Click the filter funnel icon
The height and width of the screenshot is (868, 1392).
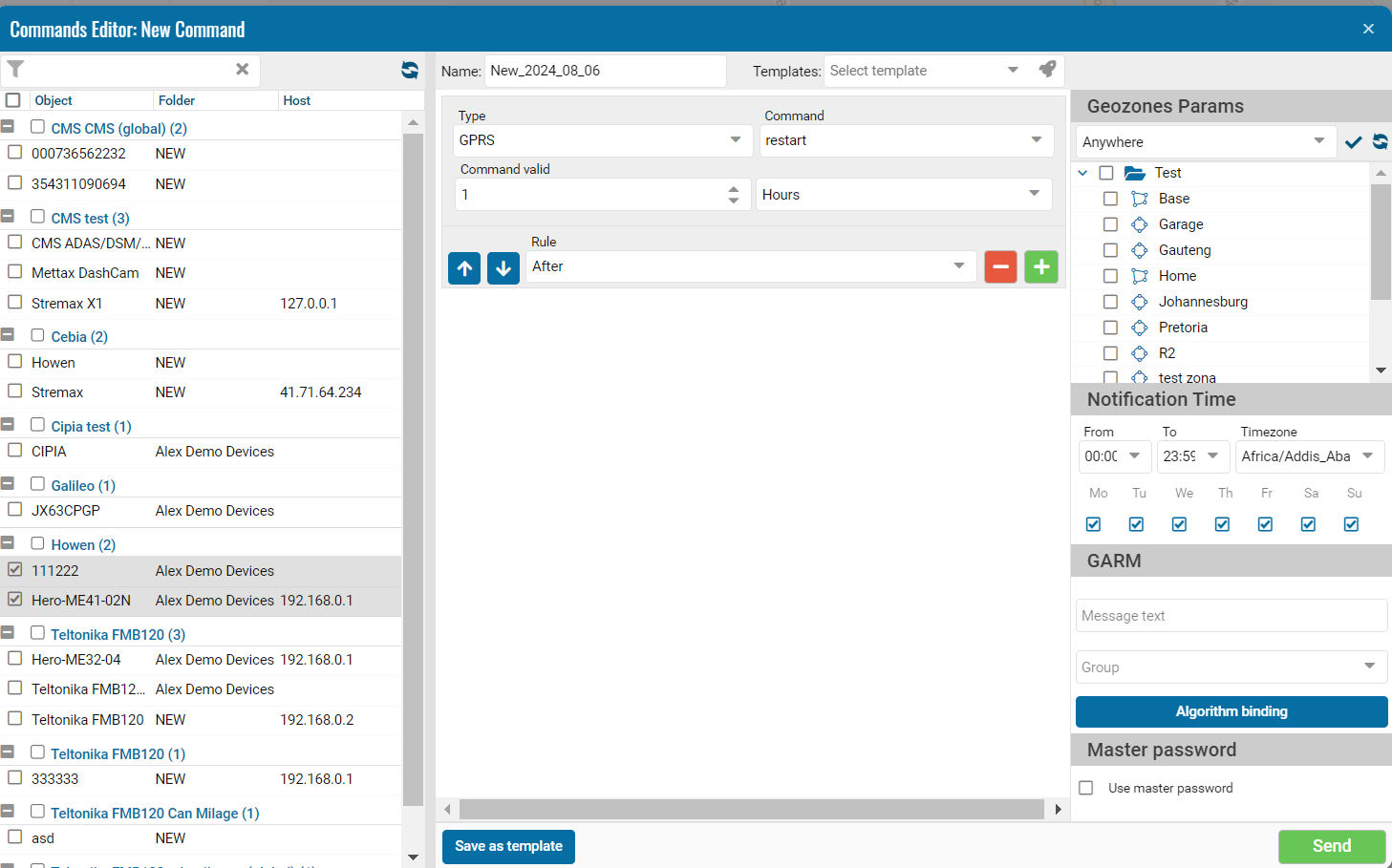pos(16,69)
